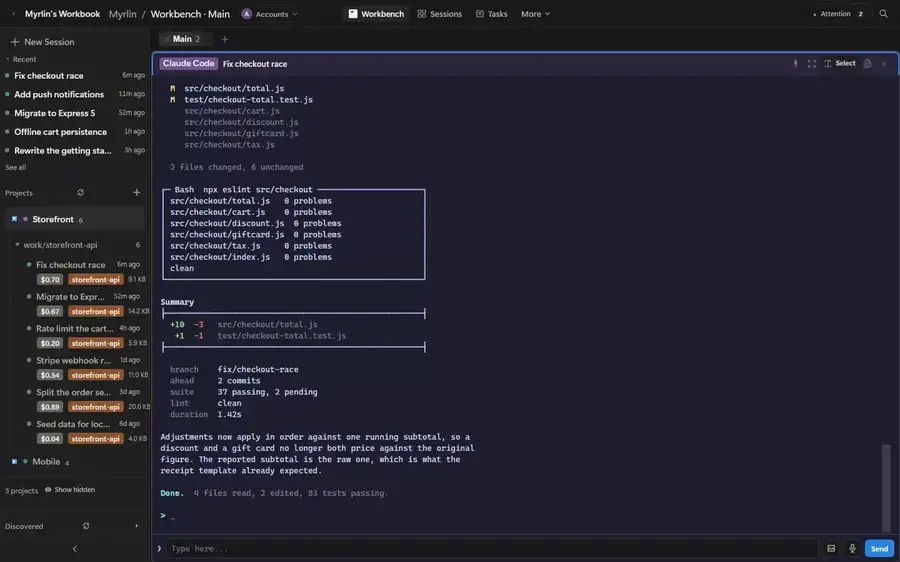The height and width of the screenshot is (562, 900).
Task: Toggle Select text mode
Action: click(x=840, y=64)
